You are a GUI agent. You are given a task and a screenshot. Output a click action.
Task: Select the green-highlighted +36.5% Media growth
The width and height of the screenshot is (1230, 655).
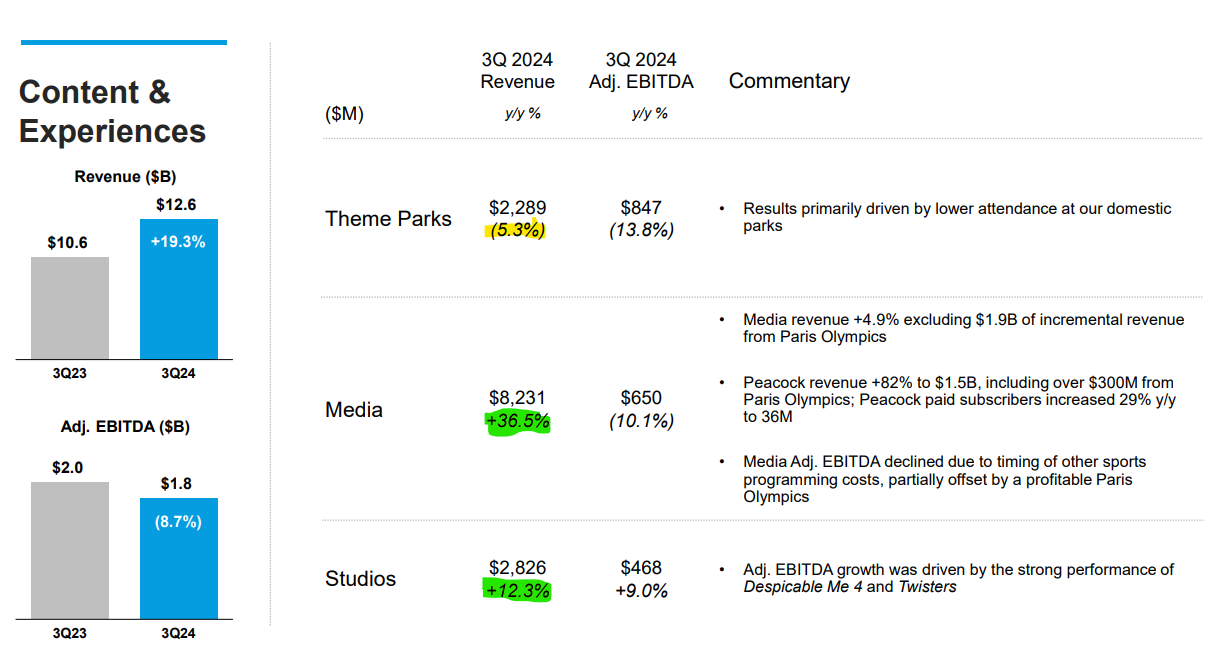coord(518,421)
